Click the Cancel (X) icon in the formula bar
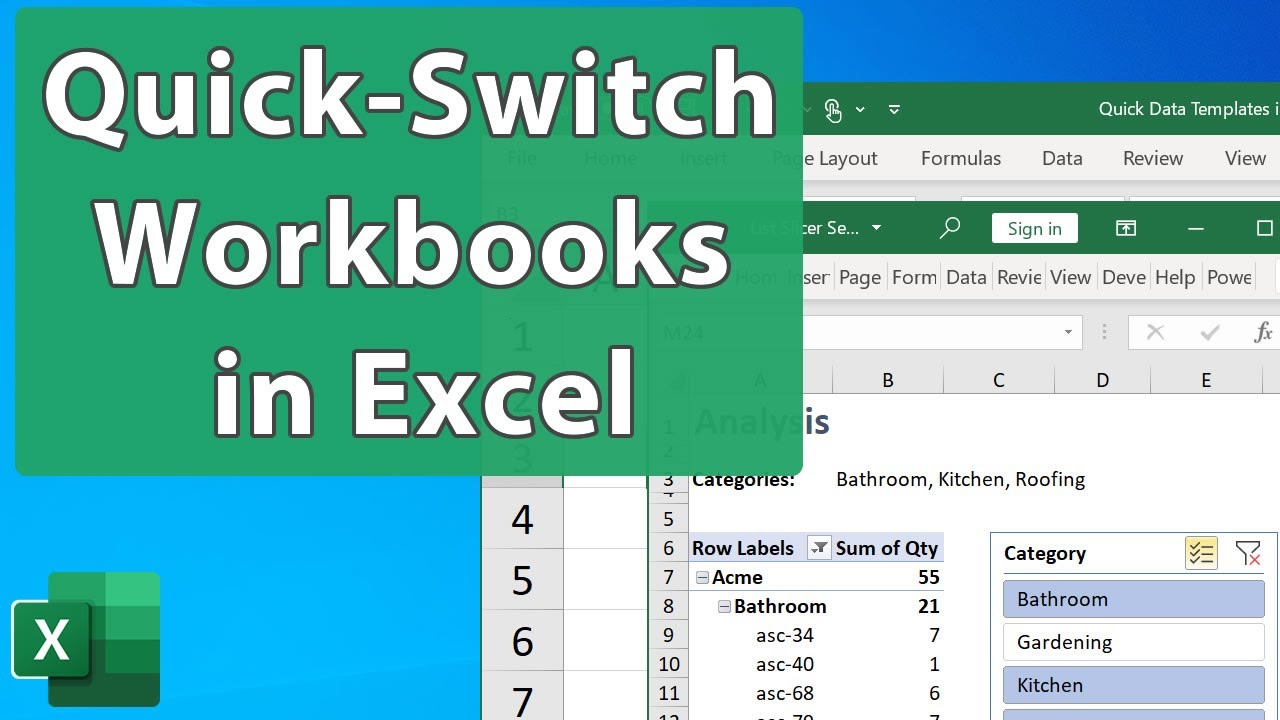1280x720 pixels. click(1155, 332)
